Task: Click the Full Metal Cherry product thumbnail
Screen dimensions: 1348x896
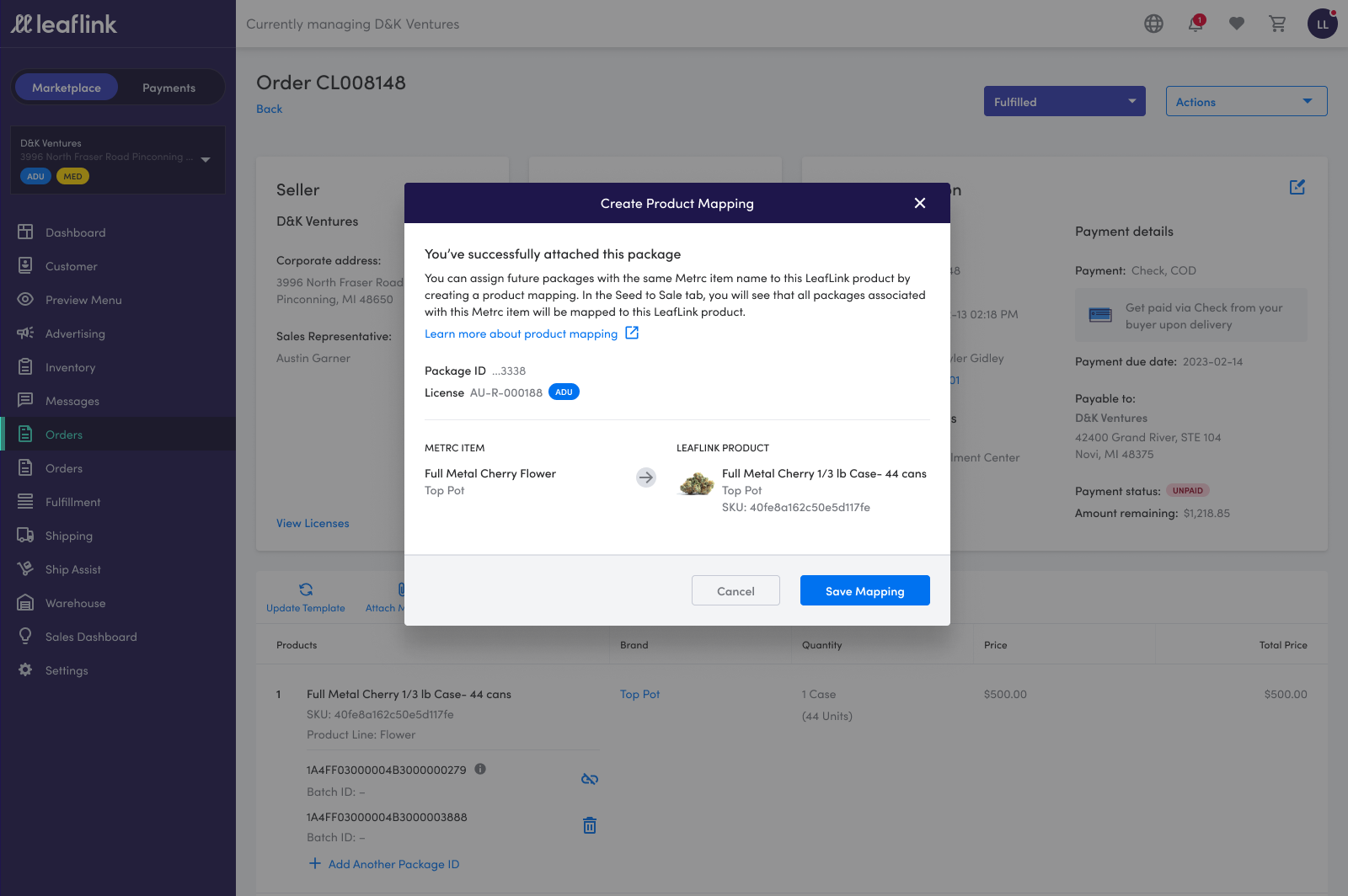Action: click(697, 483)
